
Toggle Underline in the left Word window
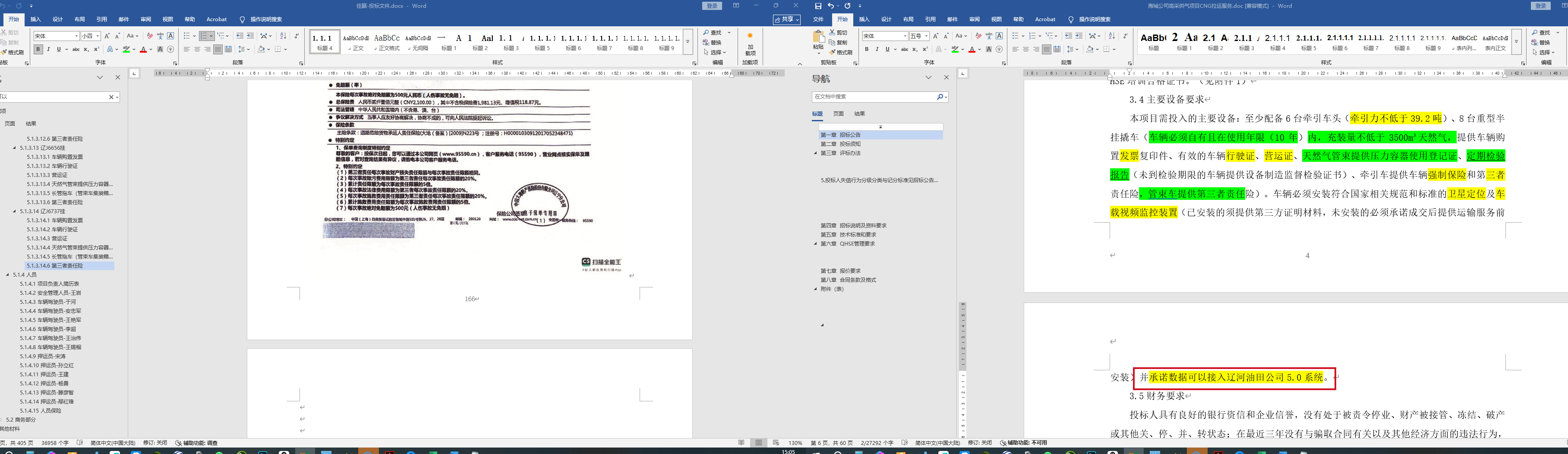coord(58,49)
